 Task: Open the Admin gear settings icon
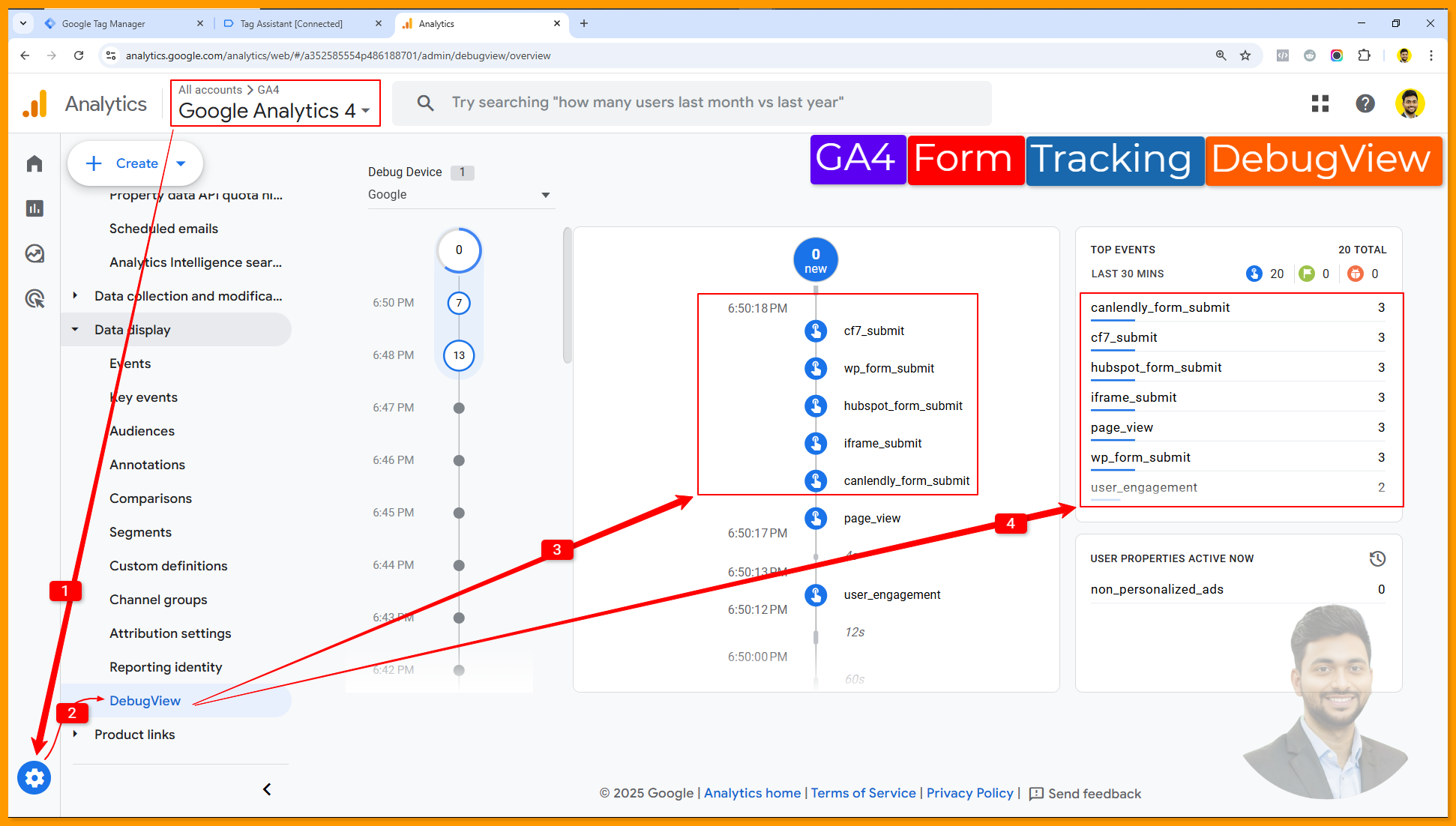pos(34,778)
